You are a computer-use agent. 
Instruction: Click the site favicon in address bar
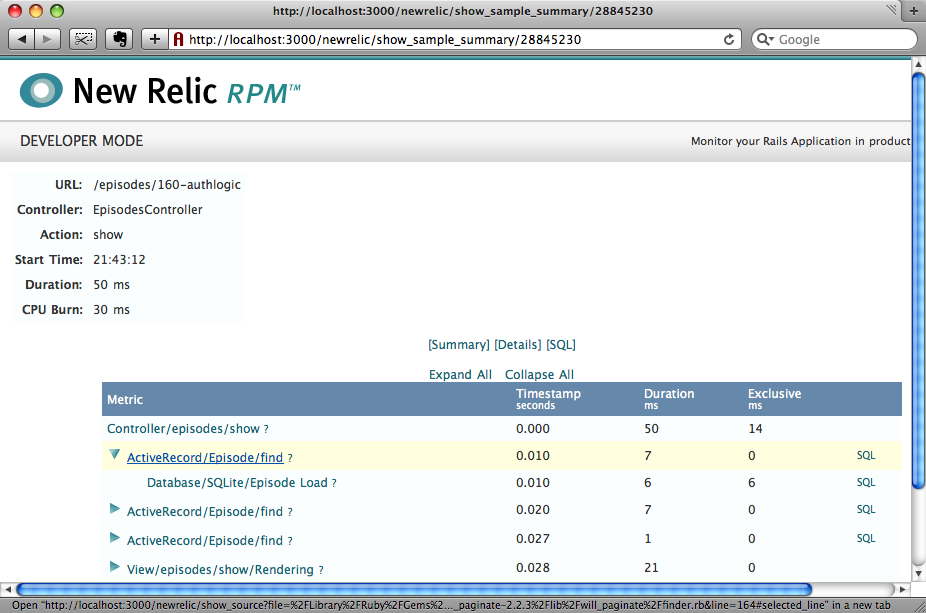tap(178, 40)
